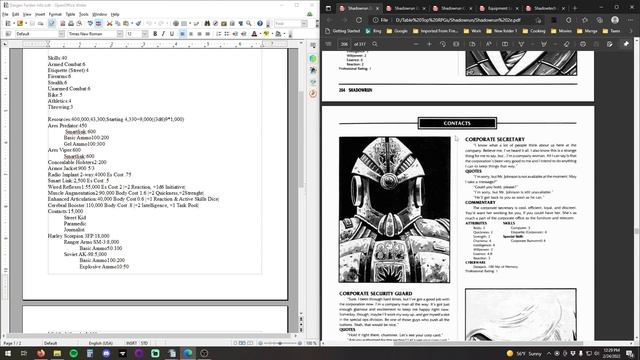Open the Edit menu in Writer
The image size is (640, 360).
click(x=15, y=14)
